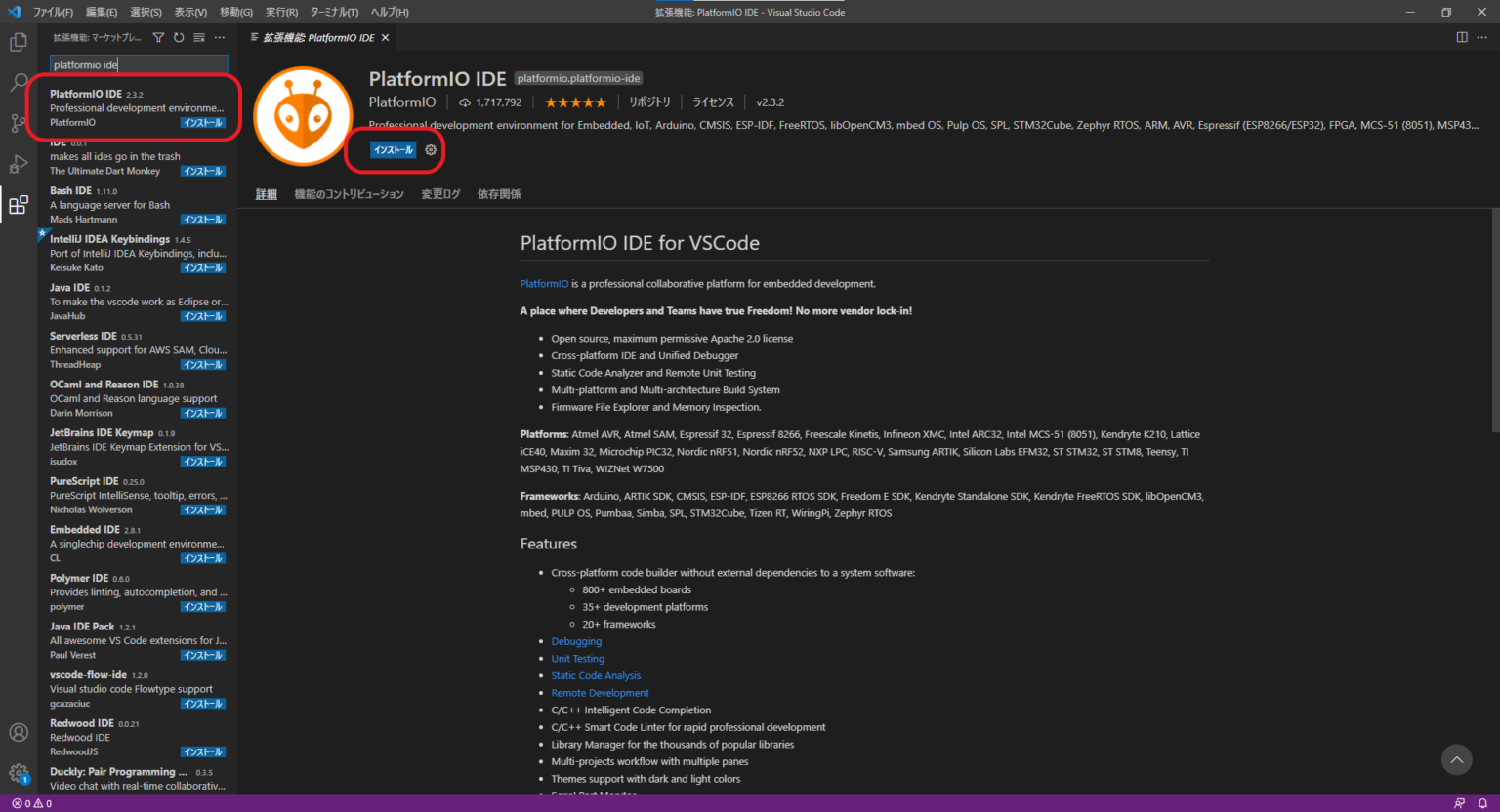Click gear icon next to install button
1500x812 pixels.
431,150
